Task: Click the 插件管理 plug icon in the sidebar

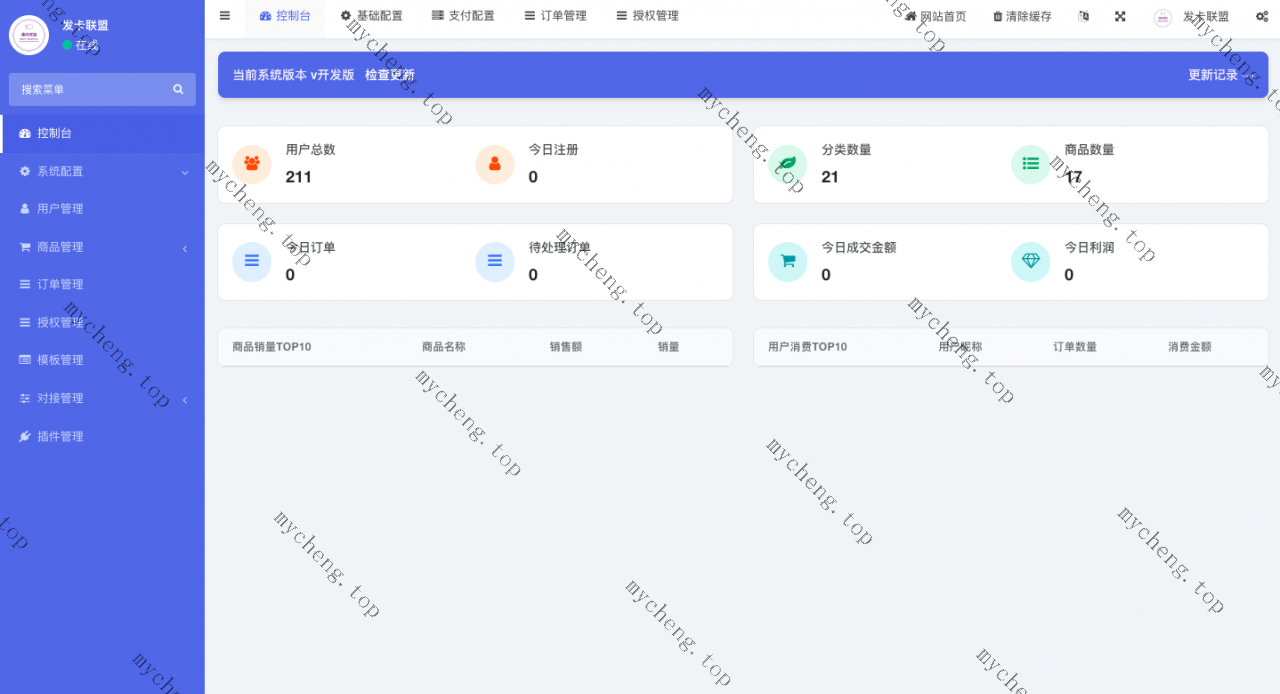Action: coord(25,436)
